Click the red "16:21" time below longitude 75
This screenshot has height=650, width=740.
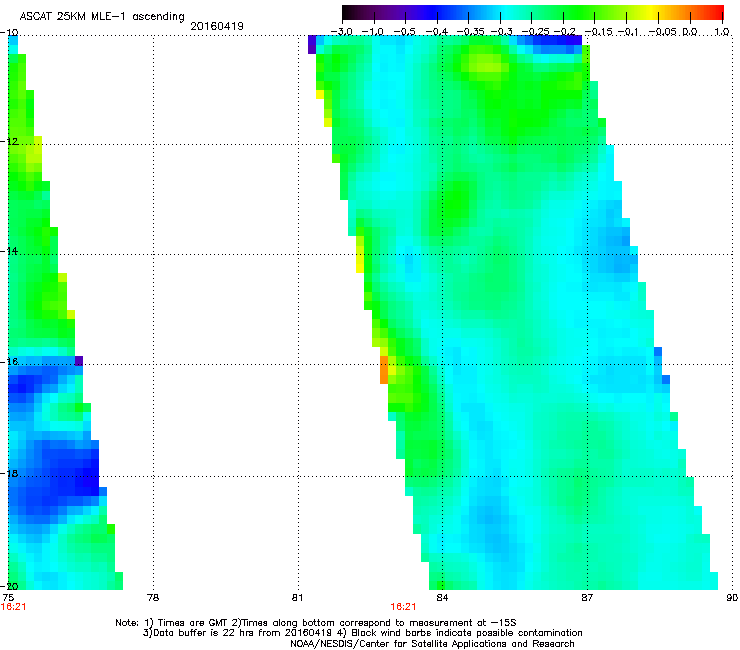pyautogui.click(x=13, y=607)
